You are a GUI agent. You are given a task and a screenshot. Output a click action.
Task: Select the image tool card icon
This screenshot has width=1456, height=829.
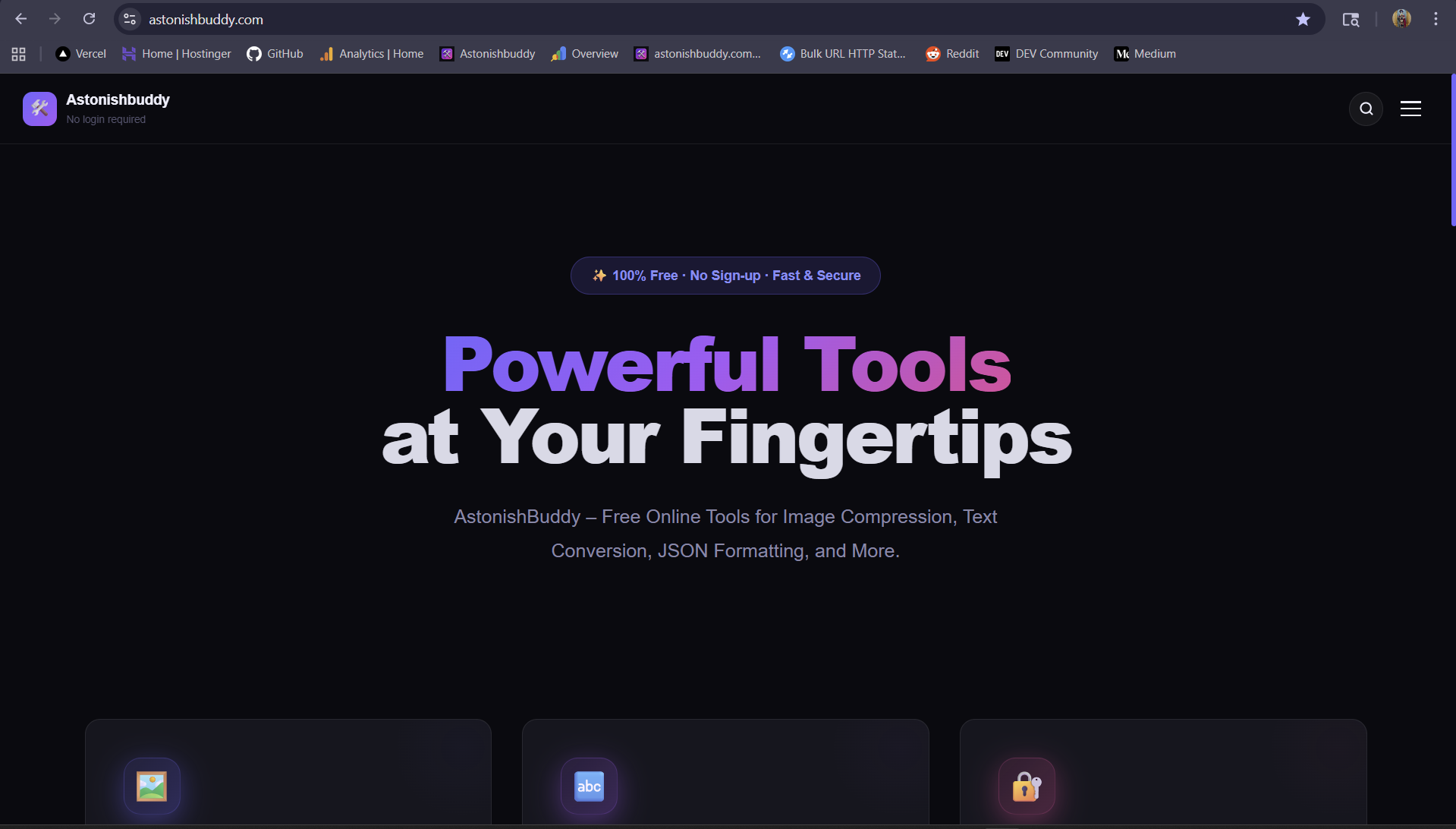click(152, 786)
